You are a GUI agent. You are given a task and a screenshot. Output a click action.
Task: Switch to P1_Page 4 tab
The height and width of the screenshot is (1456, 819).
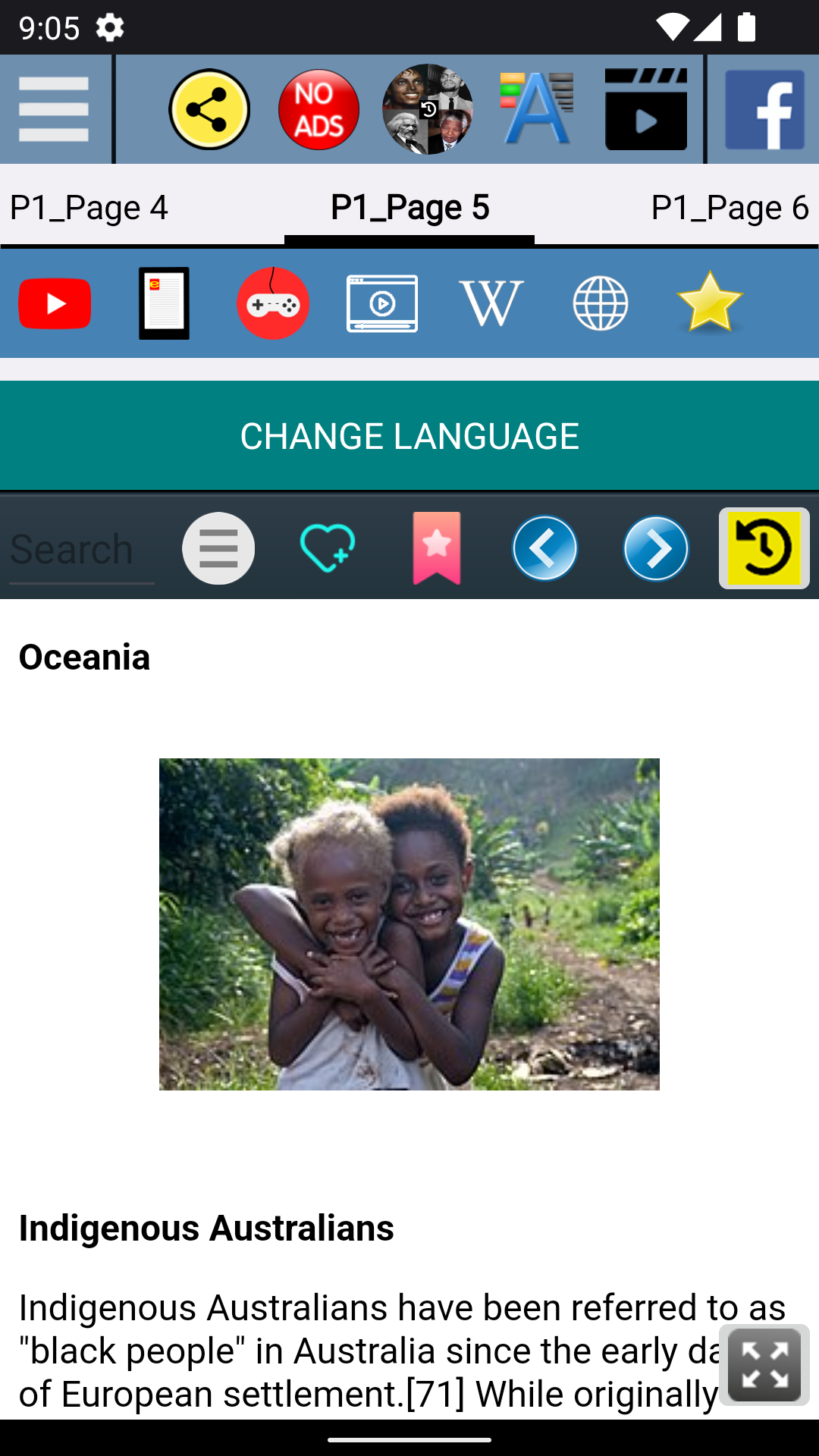tap(89, 207)
